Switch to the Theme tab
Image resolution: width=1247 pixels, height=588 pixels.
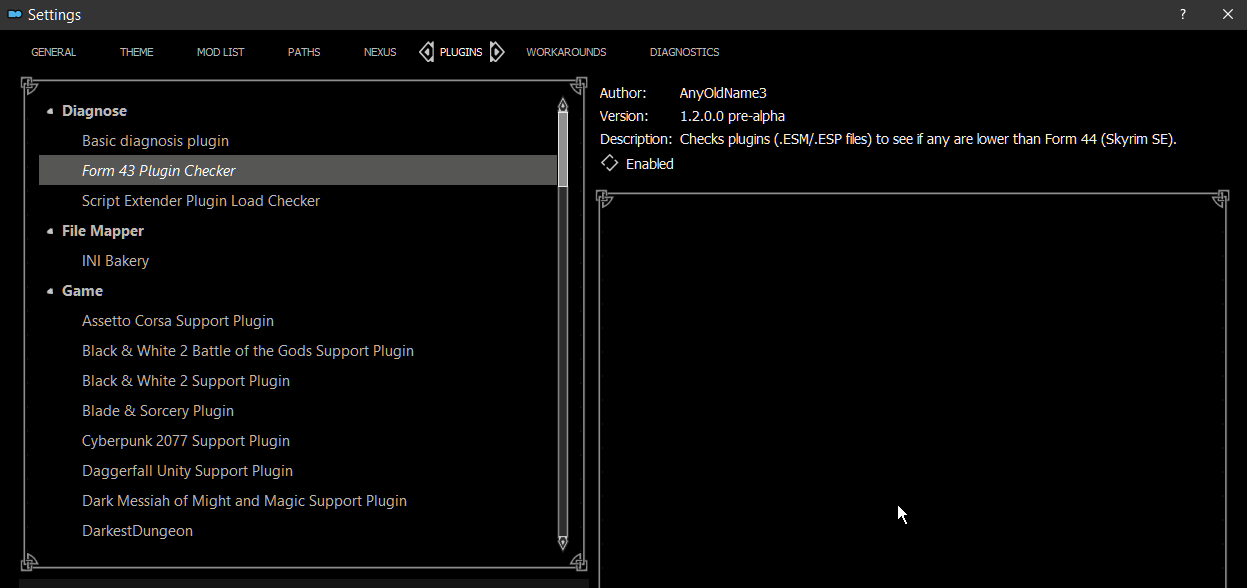(x=137, y=52)
